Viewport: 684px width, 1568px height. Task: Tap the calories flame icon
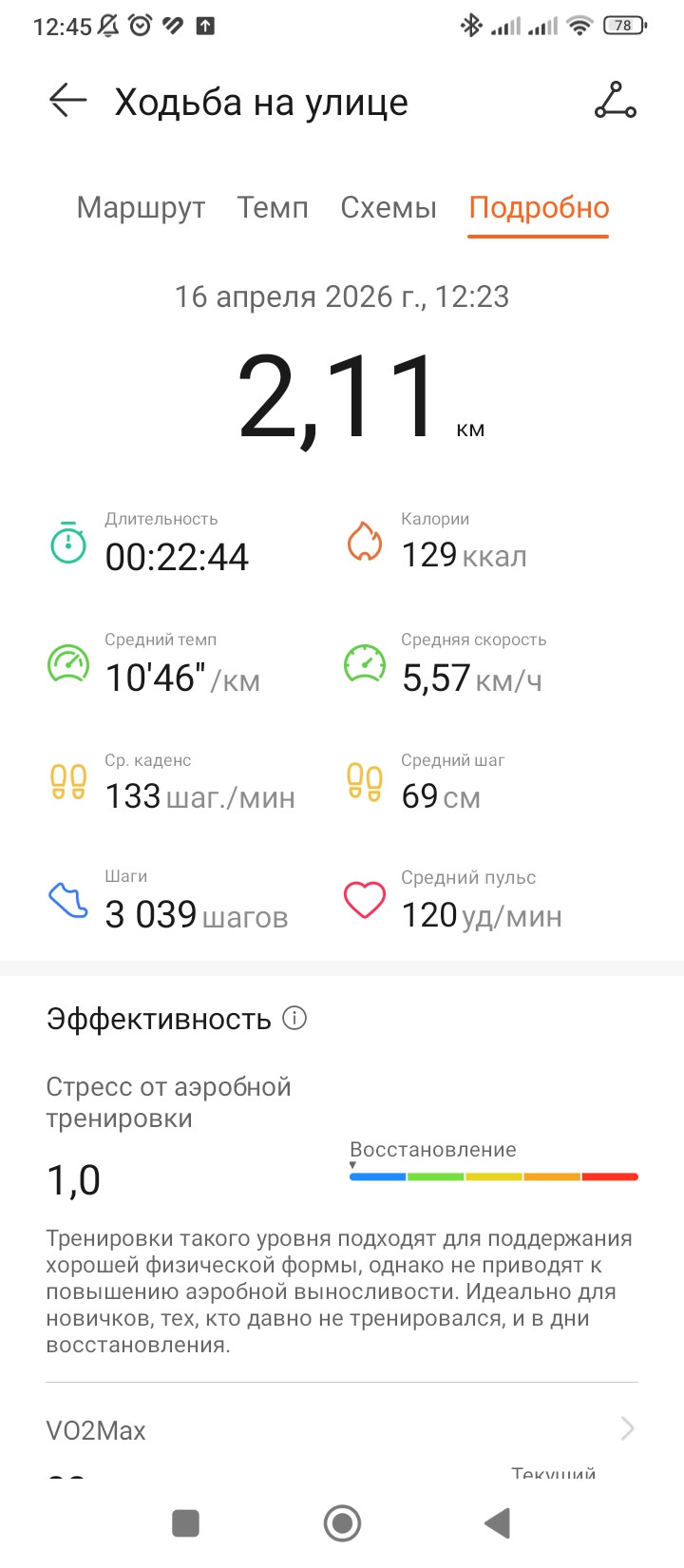(x=364, y=542)
